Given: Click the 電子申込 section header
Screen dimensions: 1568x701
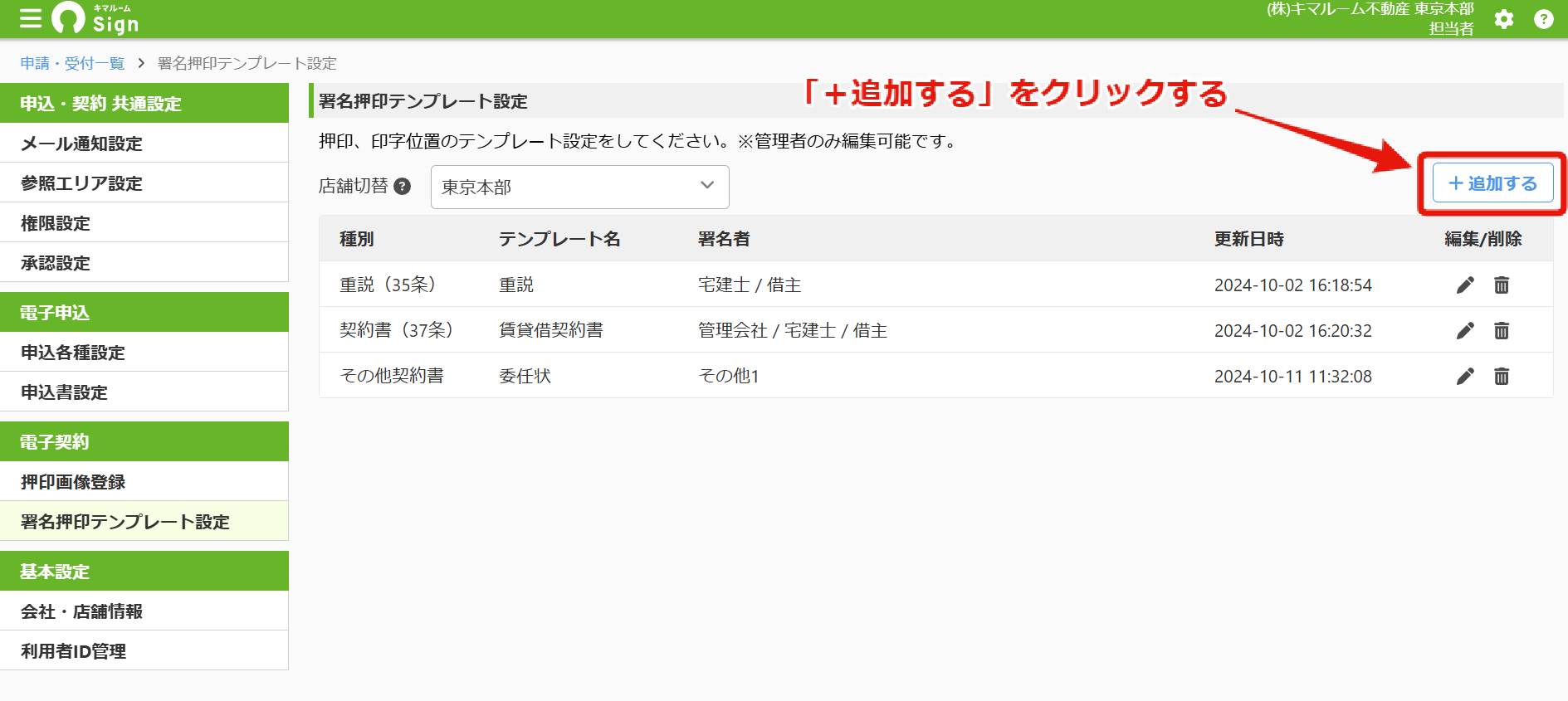Looking at the screenshot, I should pos(144,312).
